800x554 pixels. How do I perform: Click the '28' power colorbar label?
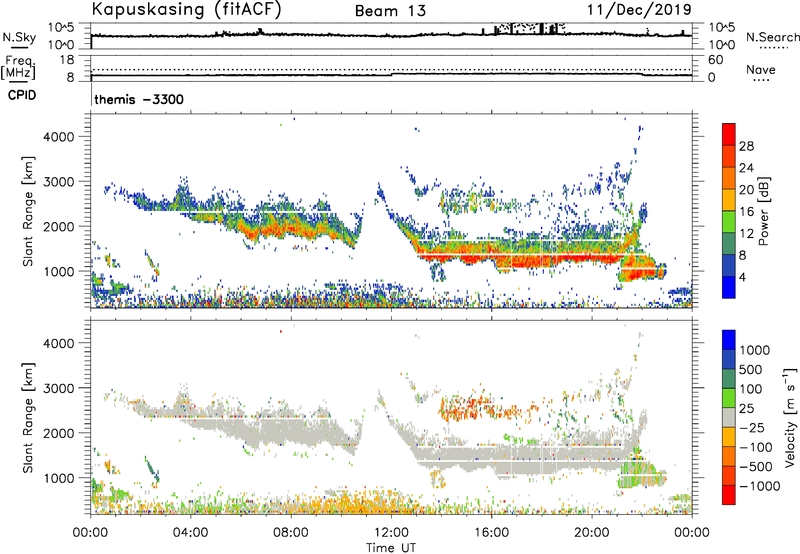(x=746, y=146)
